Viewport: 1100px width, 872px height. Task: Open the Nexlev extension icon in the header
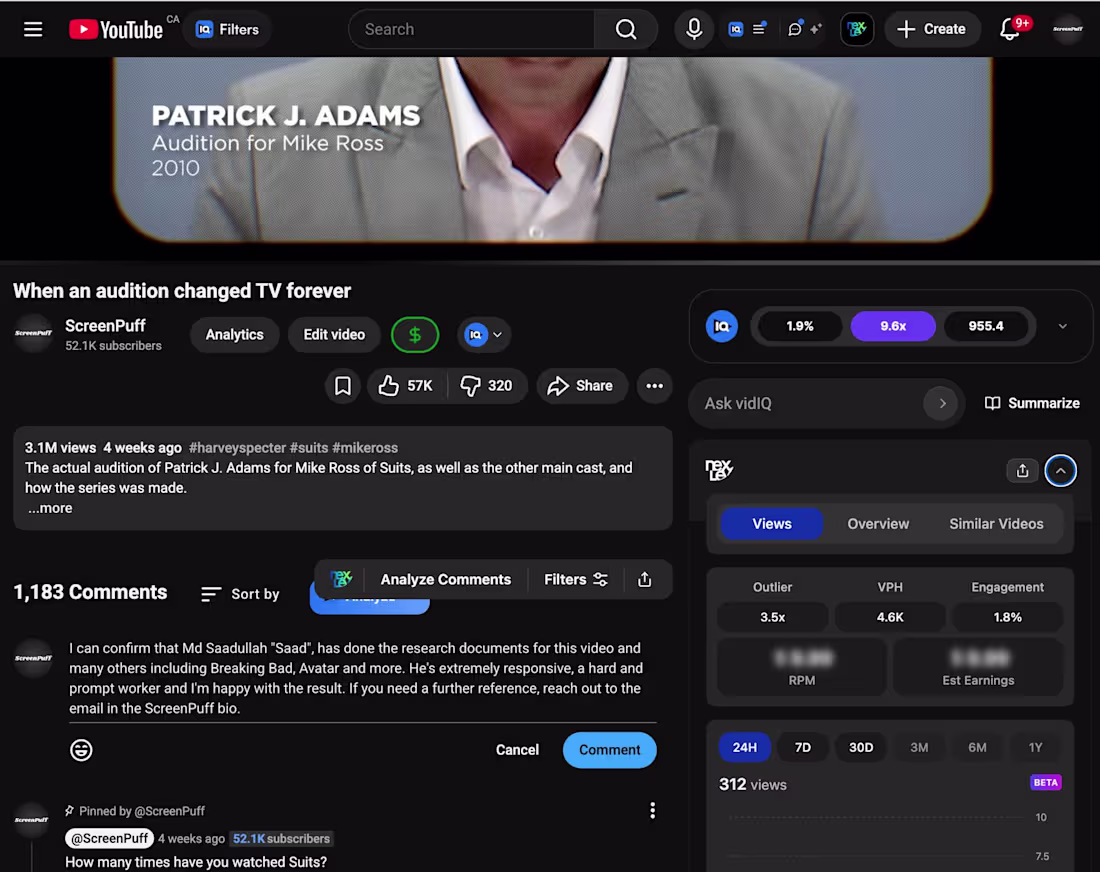coord(857,29)
